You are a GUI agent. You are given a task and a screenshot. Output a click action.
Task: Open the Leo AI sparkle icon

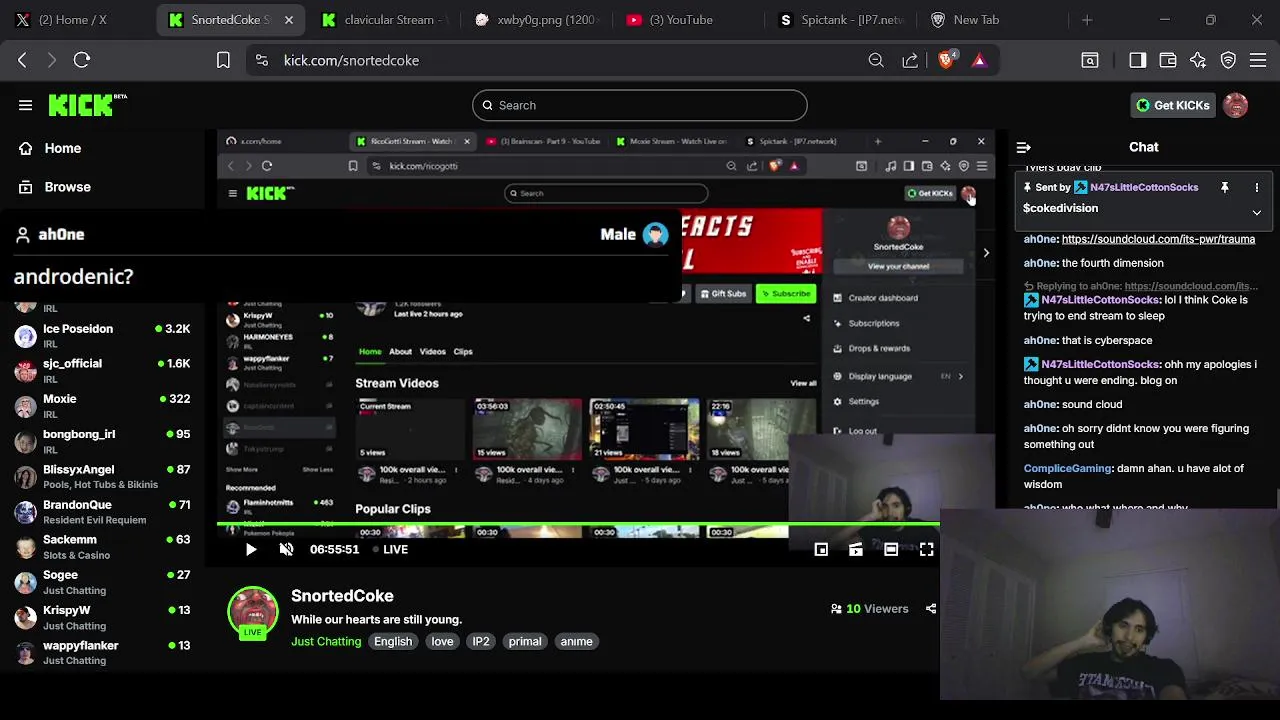tap(1198, 60)
